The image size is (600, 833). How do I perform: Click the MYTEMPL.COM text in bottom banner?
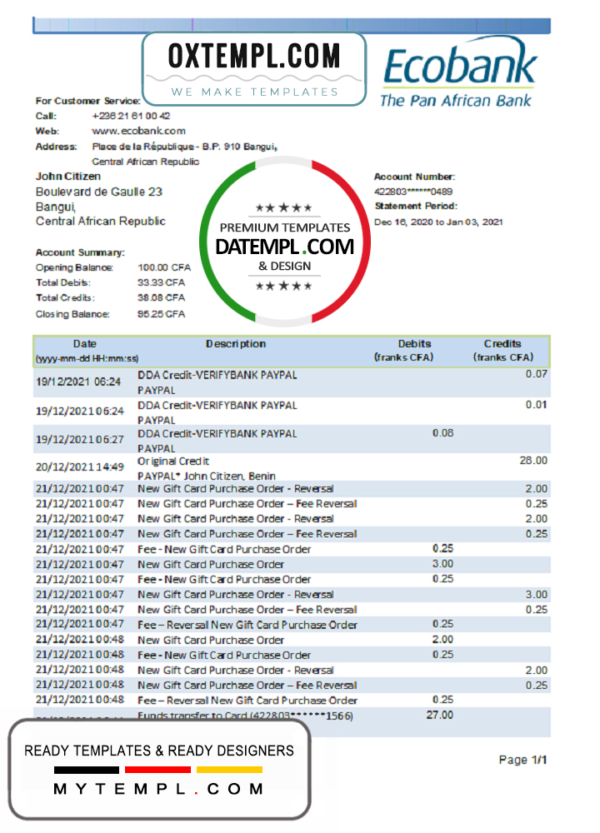coord(160,789)
